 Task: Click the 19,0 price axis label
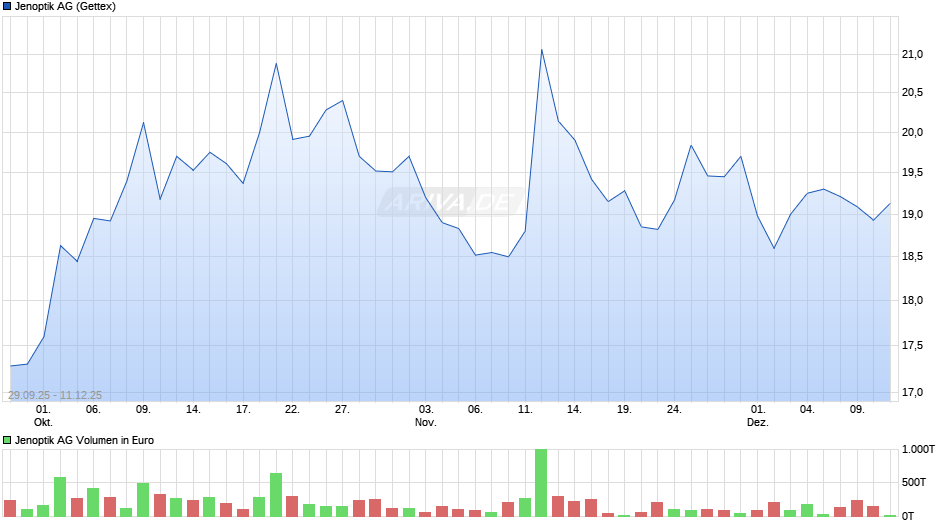912,214
